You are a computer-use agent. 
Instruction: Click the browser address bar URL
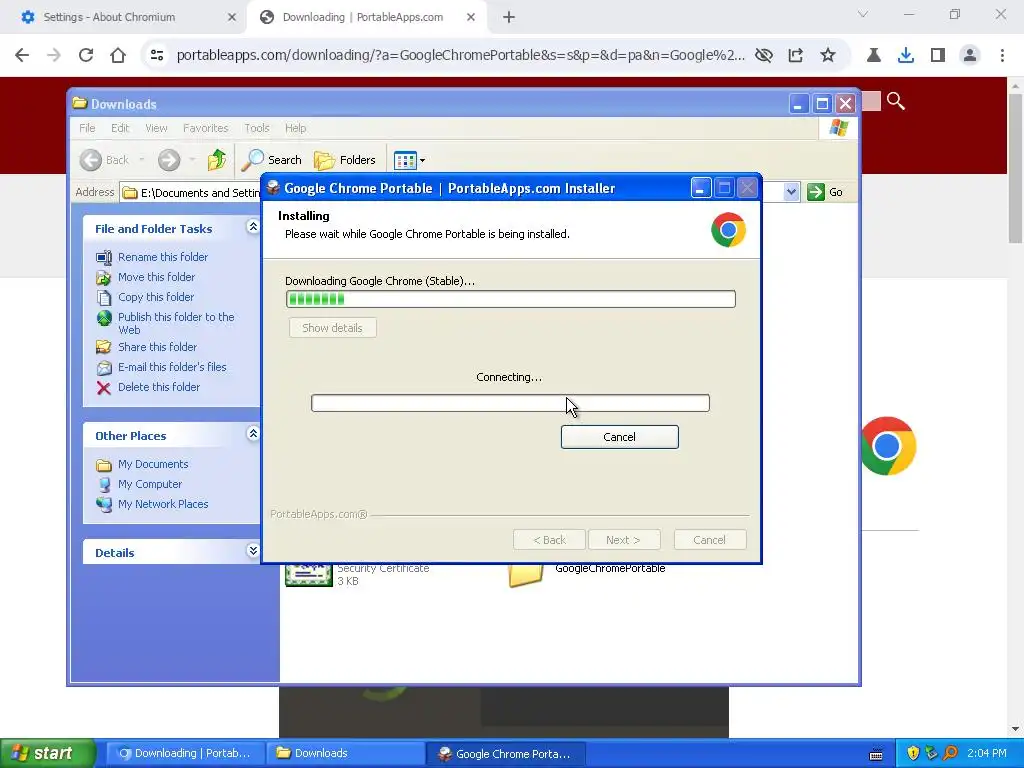click(460, 55)
